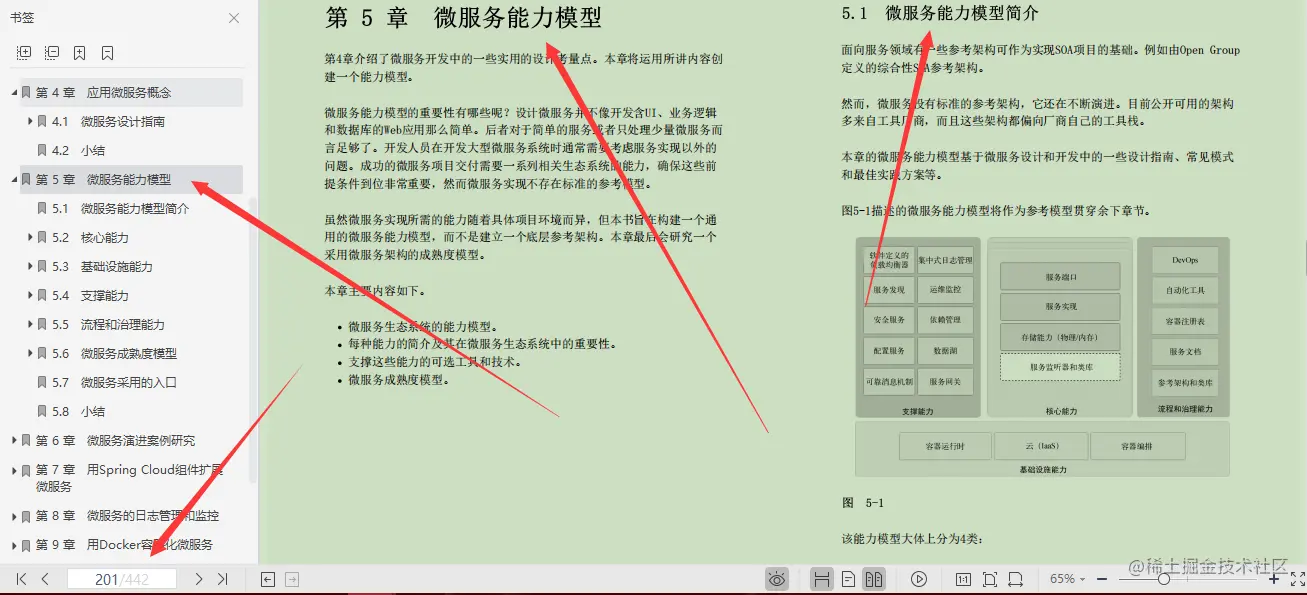Start the presentation playback mode

tap(919, 578)
